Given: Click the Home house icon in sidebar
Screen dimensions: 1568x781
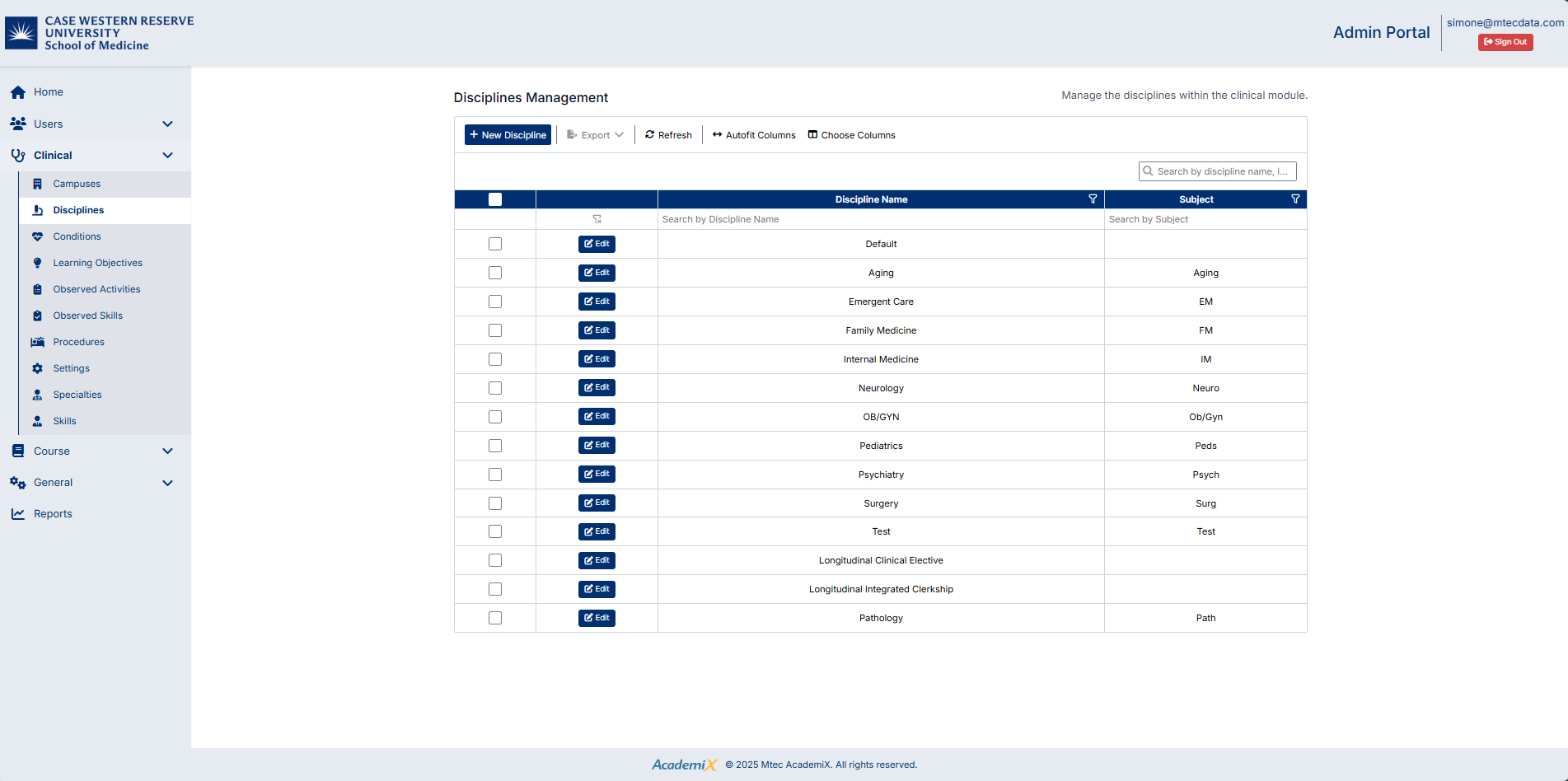Looking at the screenshot, I should click(18, 92).
